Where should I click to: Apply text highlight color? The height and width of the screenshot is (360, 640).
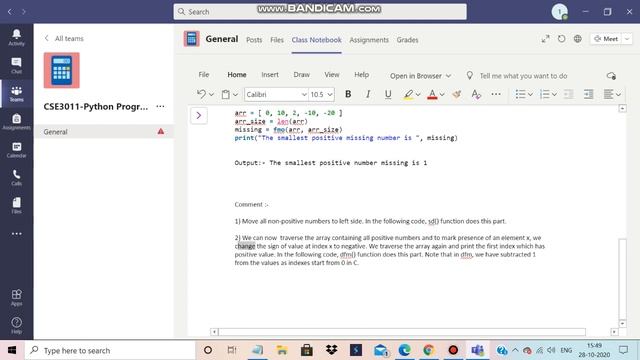(408, 94)
